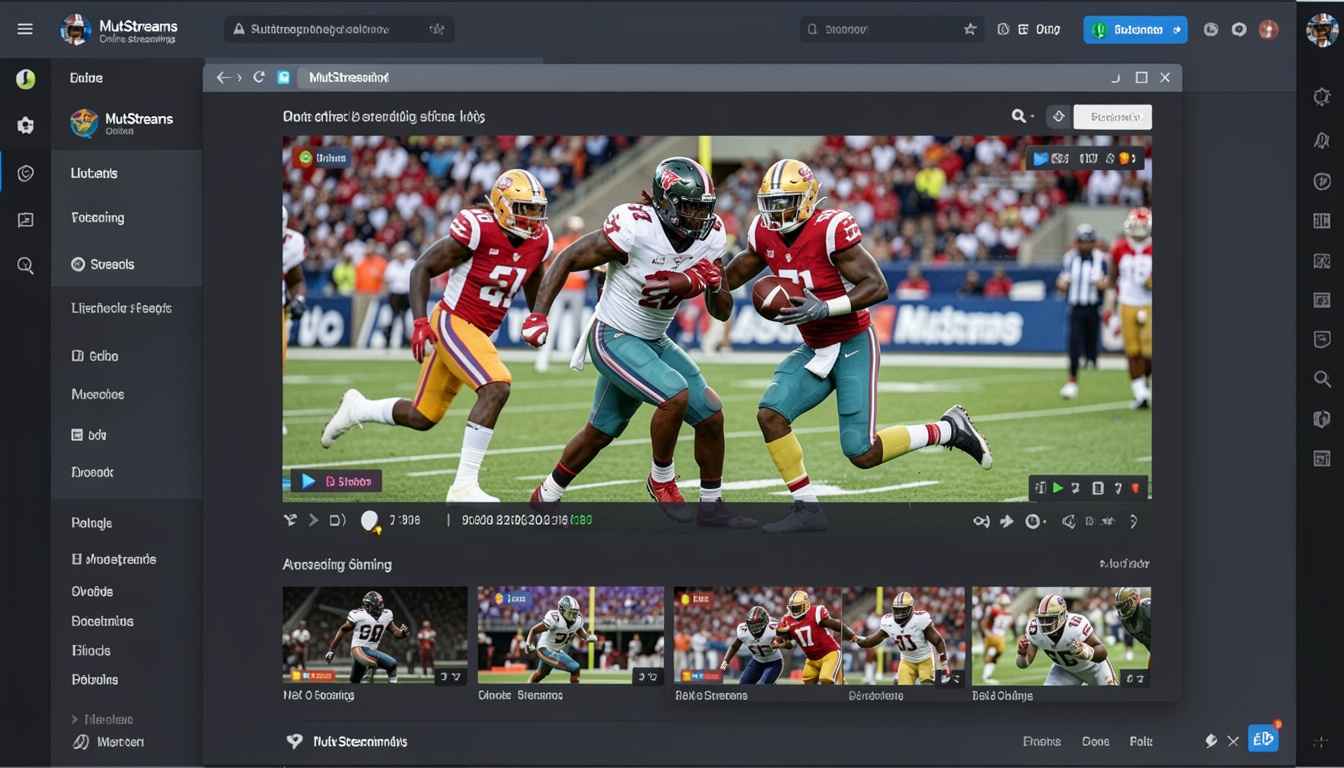Open the Polk link in bottom bar
Viewport: 1344px width, 768px height.
click(1141, 742)
